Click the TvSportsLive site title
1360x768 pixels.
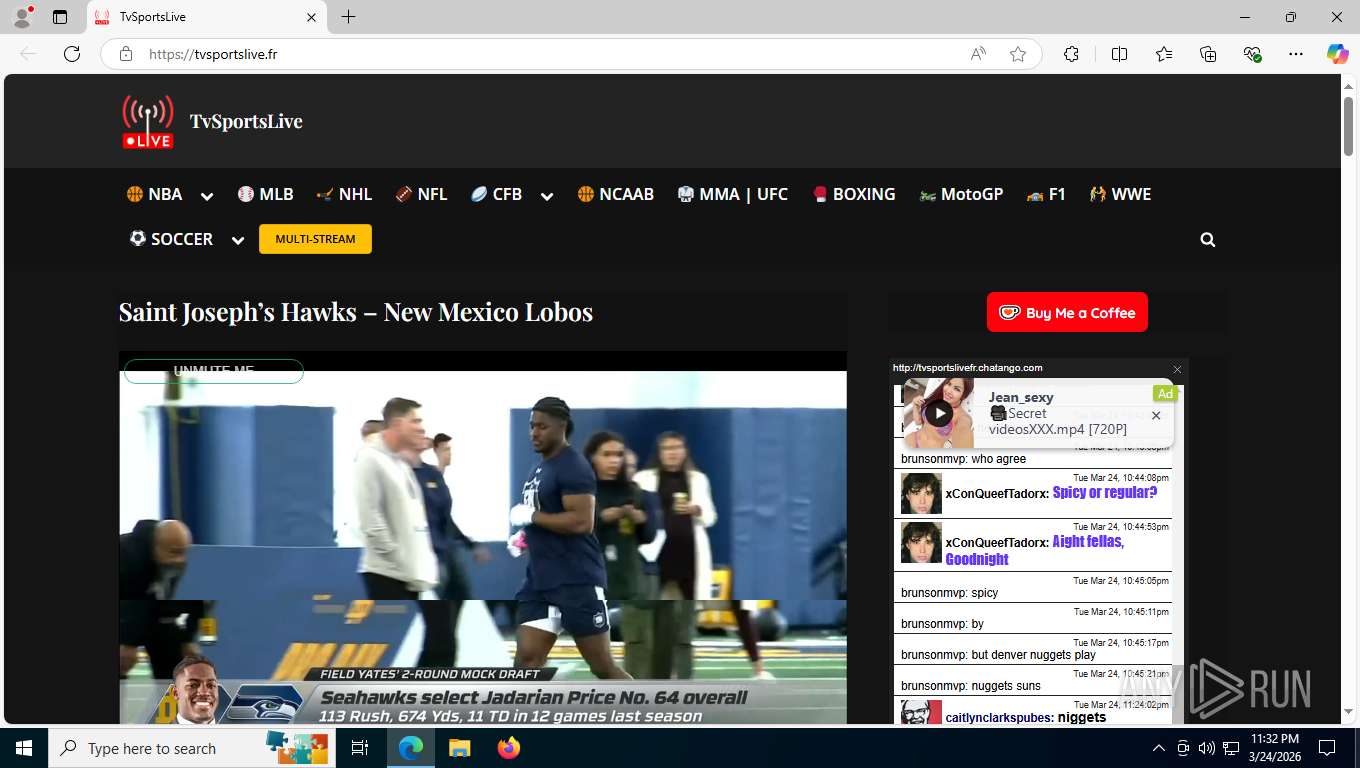(246, 121)
